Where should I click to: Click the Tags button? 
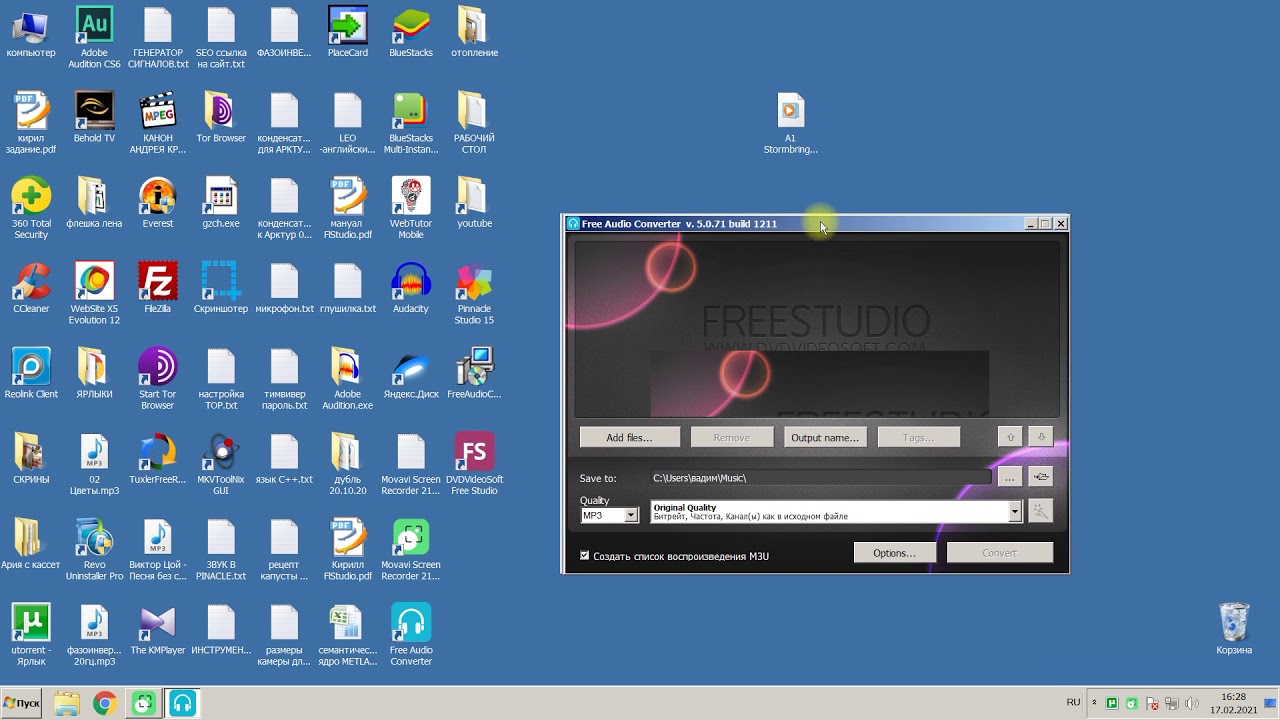919,437
